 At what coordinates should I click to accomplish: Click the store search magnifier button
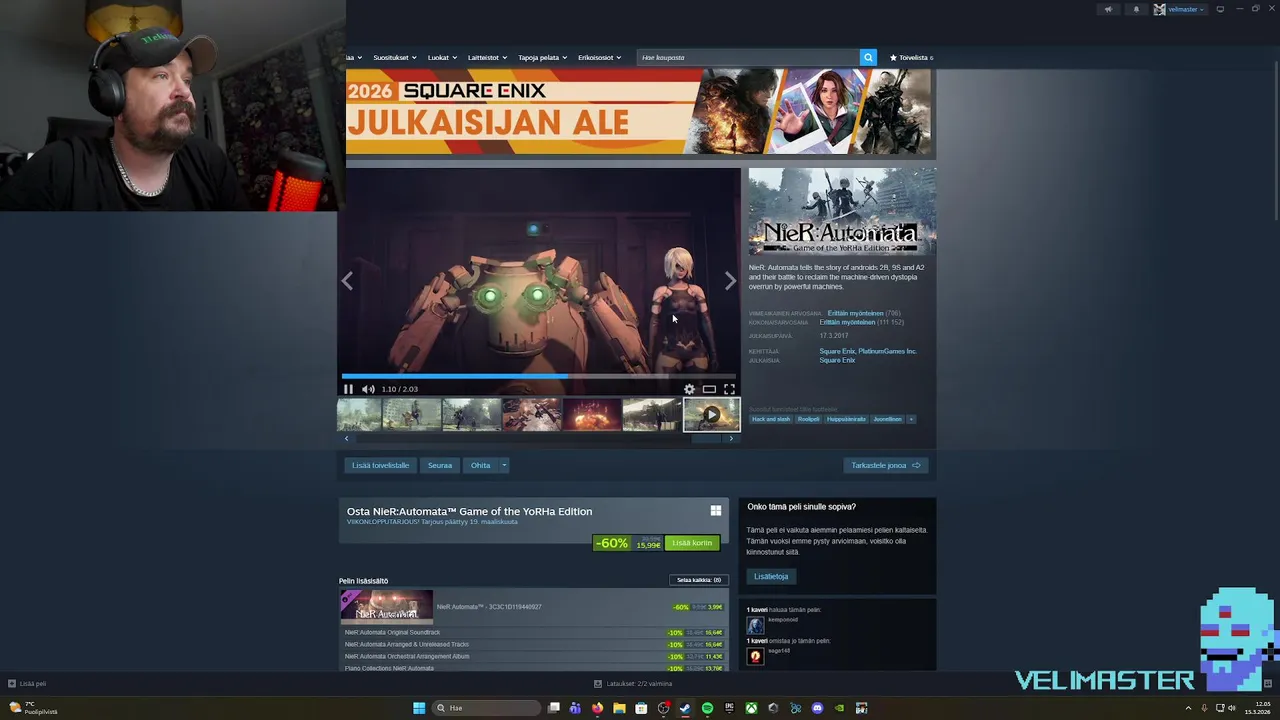coord(868,57)
